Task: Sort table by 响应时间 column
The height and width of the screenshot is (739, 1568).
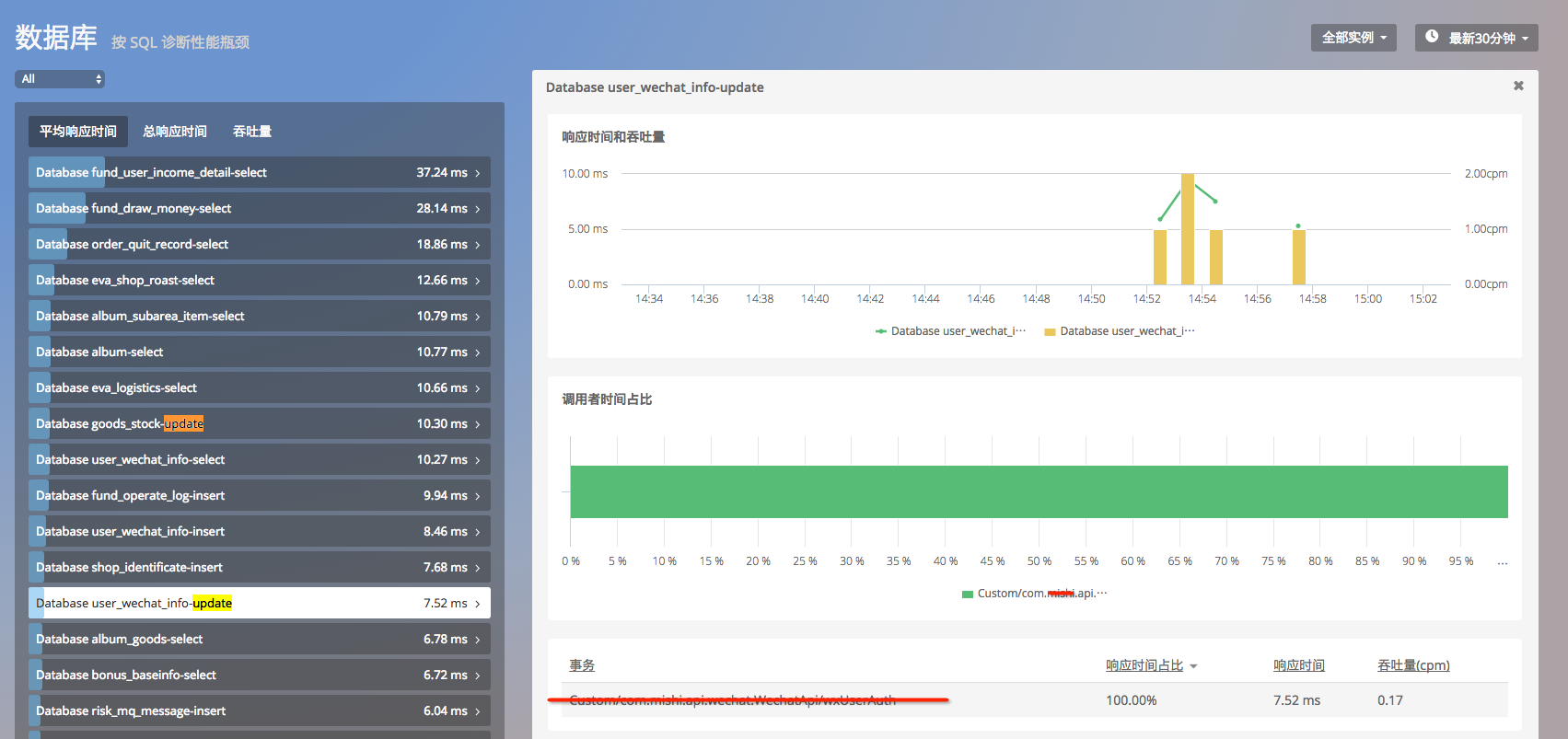Action: (x=1299, y=665)
